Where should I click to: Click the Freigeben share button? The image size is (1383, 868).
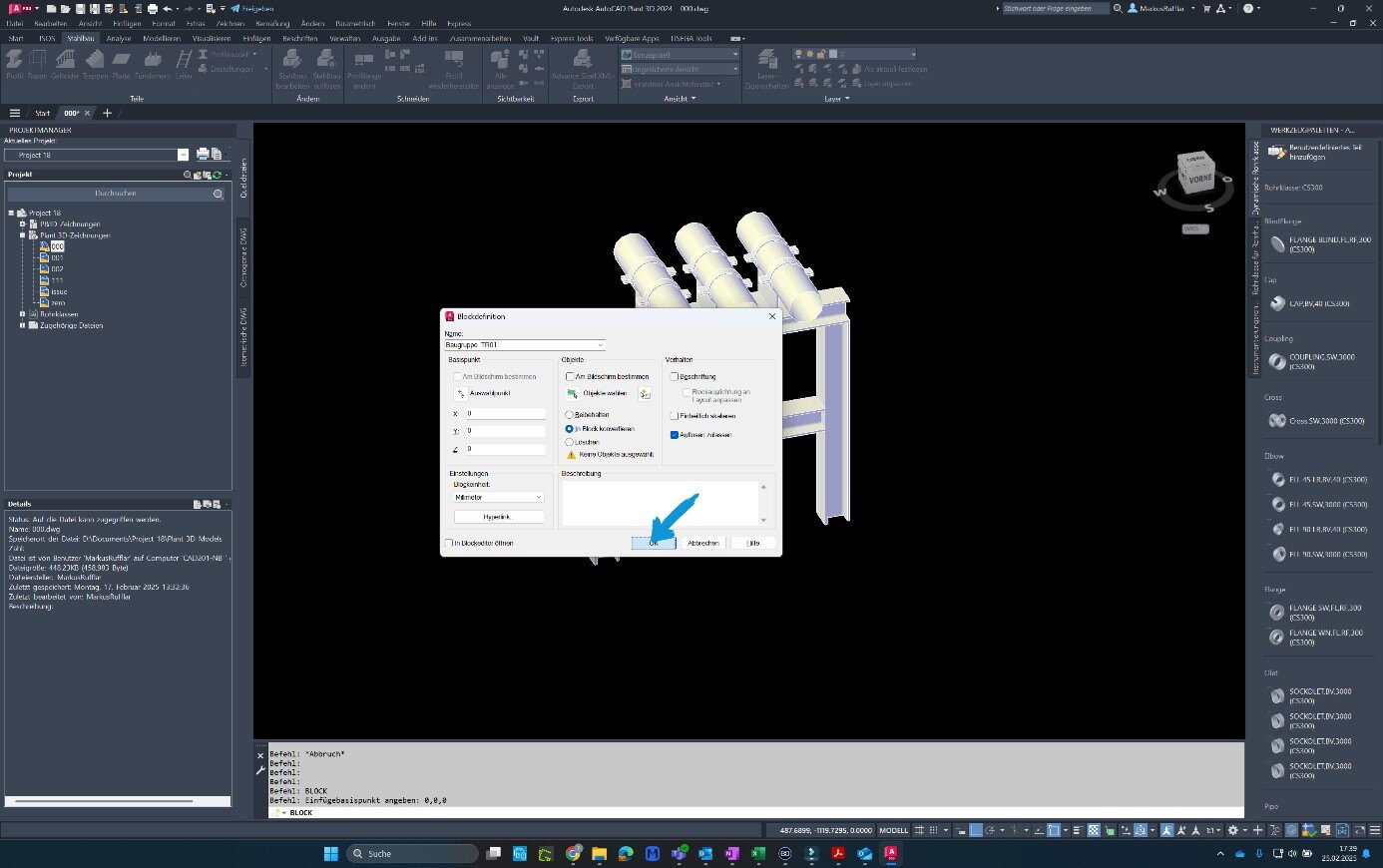[252, 8]
